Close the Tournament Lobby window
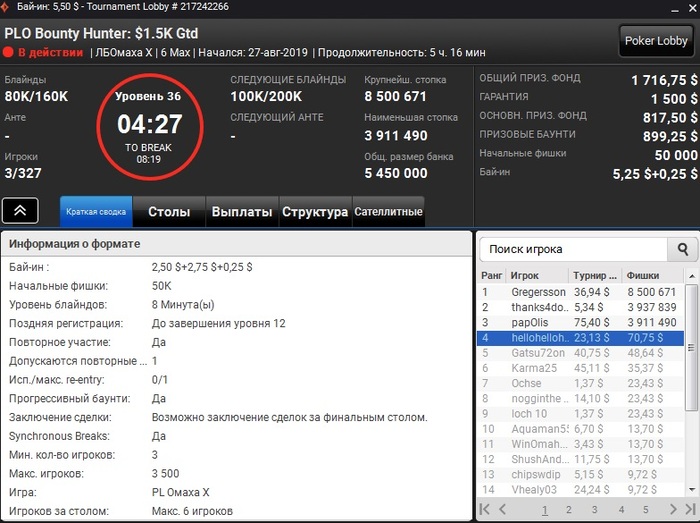This screenshot has width=700, height=523. pos(692,8)
